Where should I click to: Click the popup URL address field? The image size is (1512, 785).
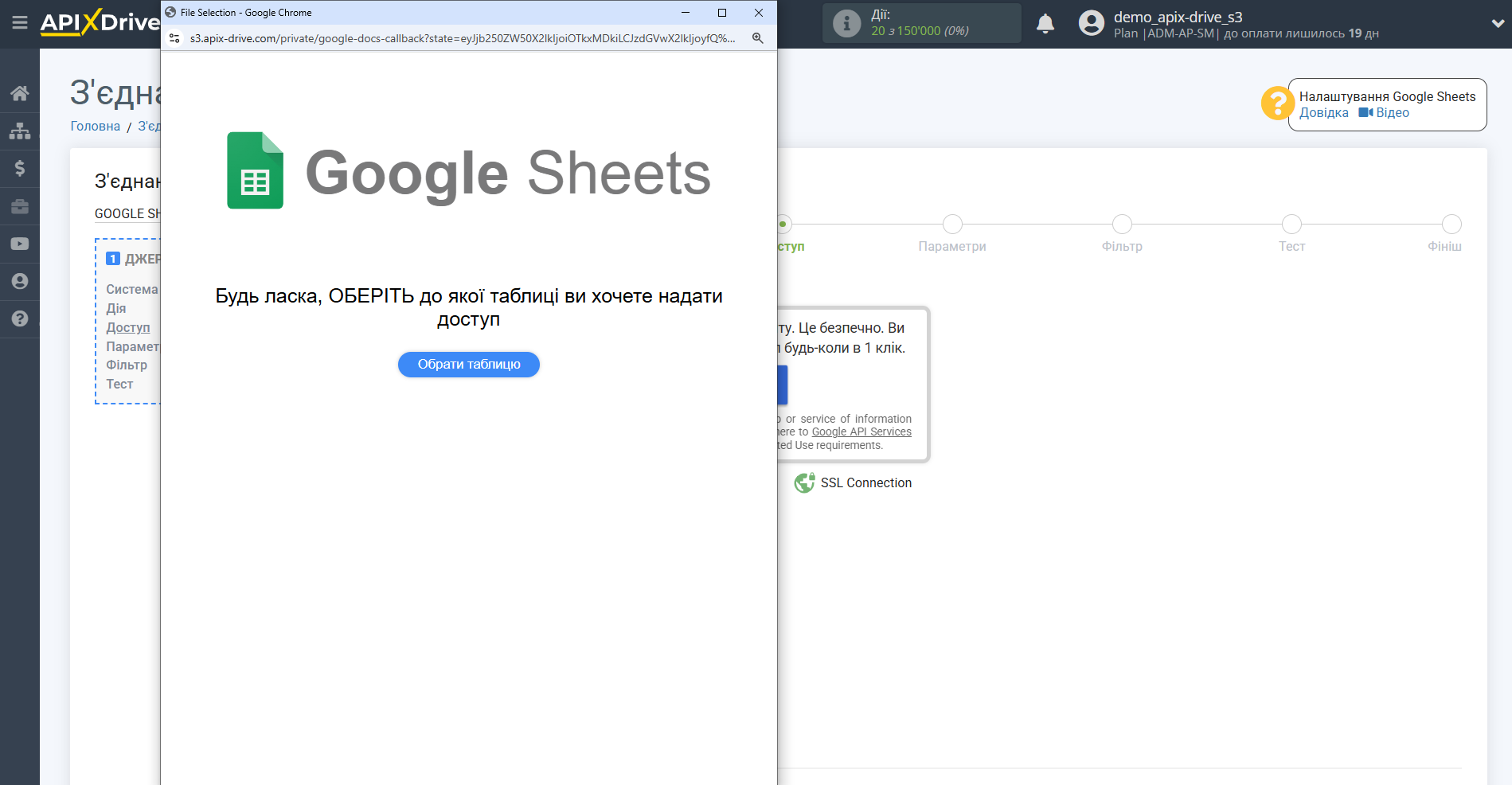[x=463, y=38]
